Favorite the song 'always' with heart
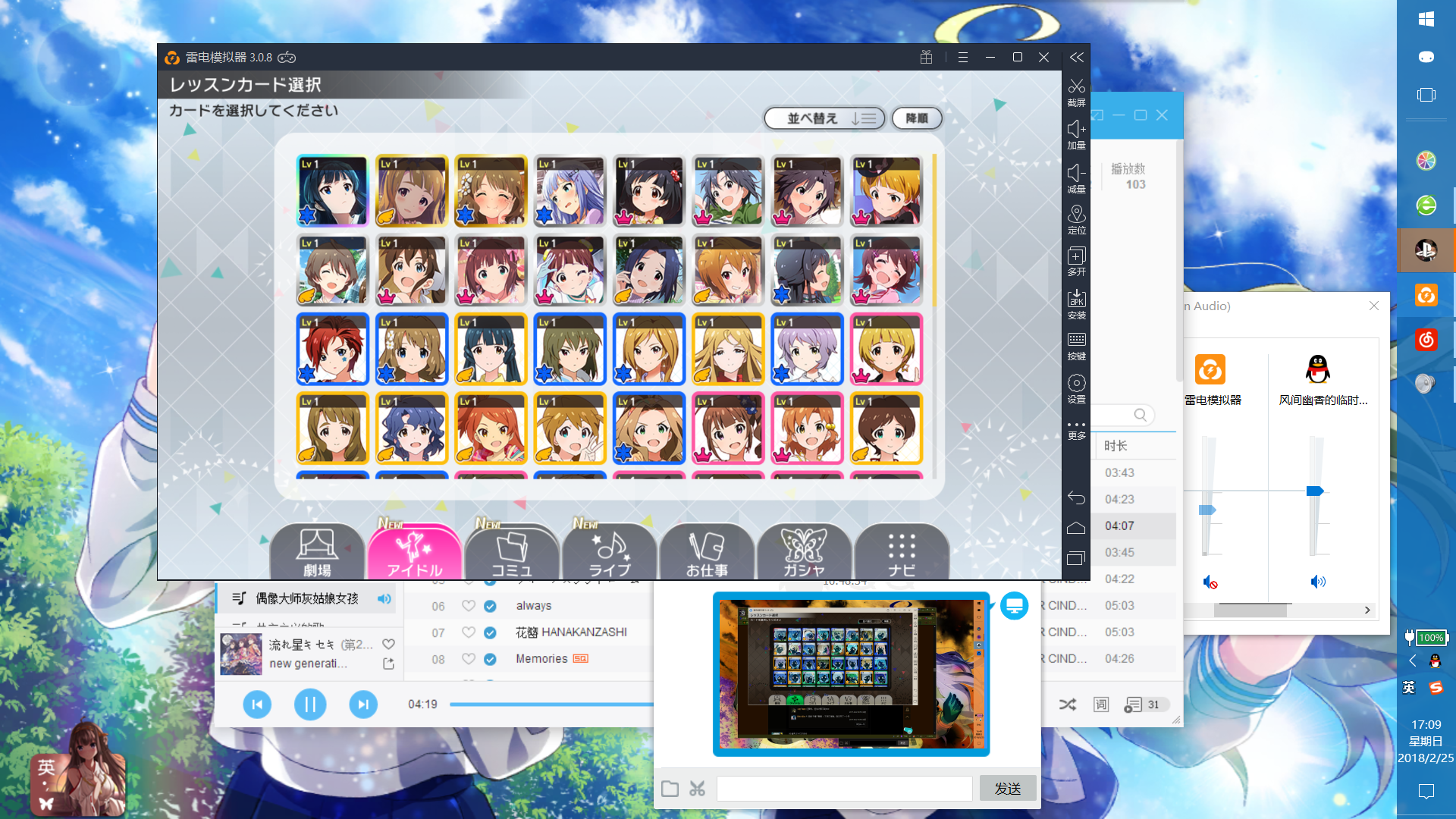The width and height of the screenshot is (1456, 819). click(469, 606)
